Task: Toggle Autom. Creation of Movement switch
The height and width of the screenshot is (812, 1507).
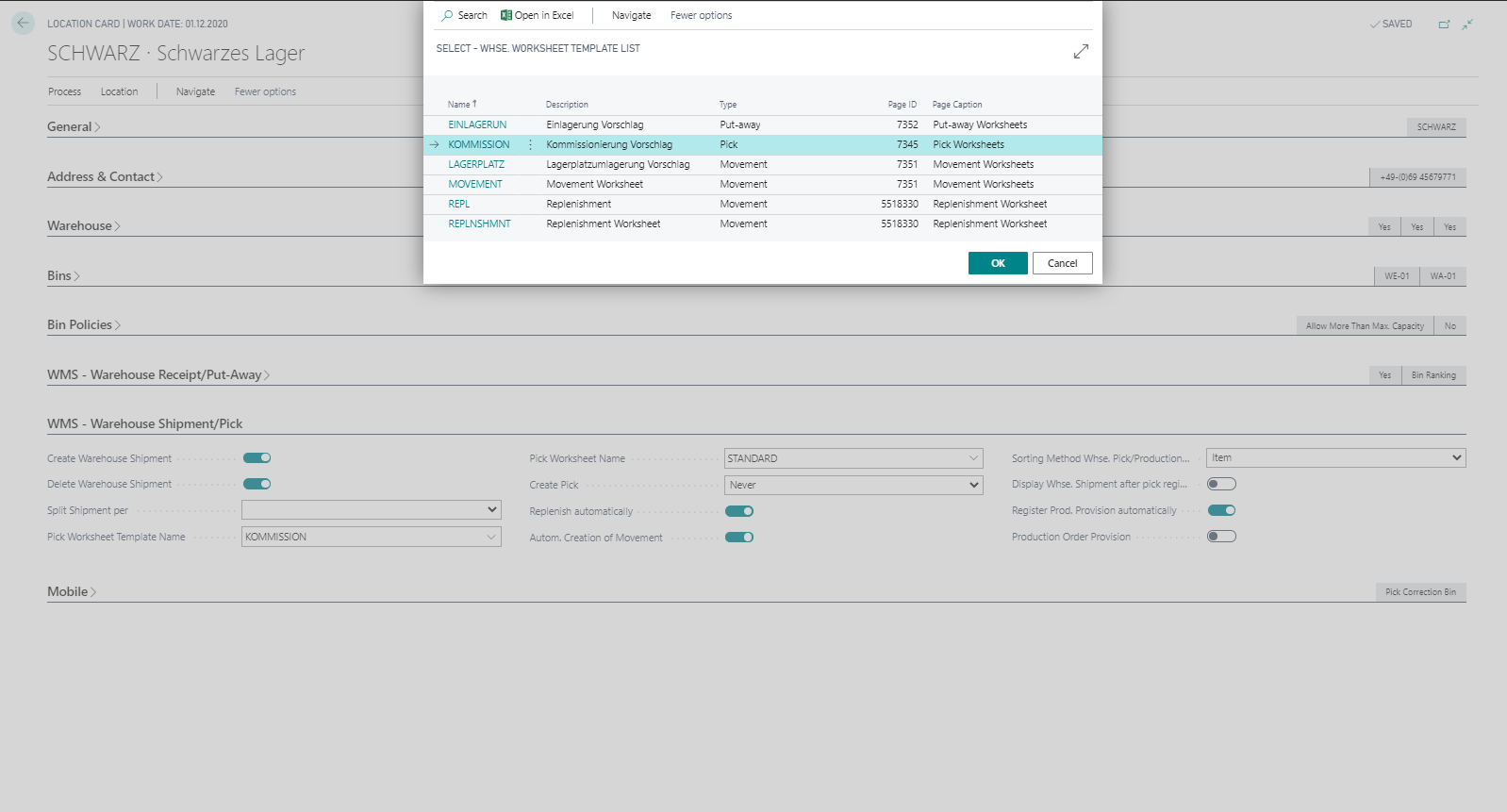Action: (739, 538)
